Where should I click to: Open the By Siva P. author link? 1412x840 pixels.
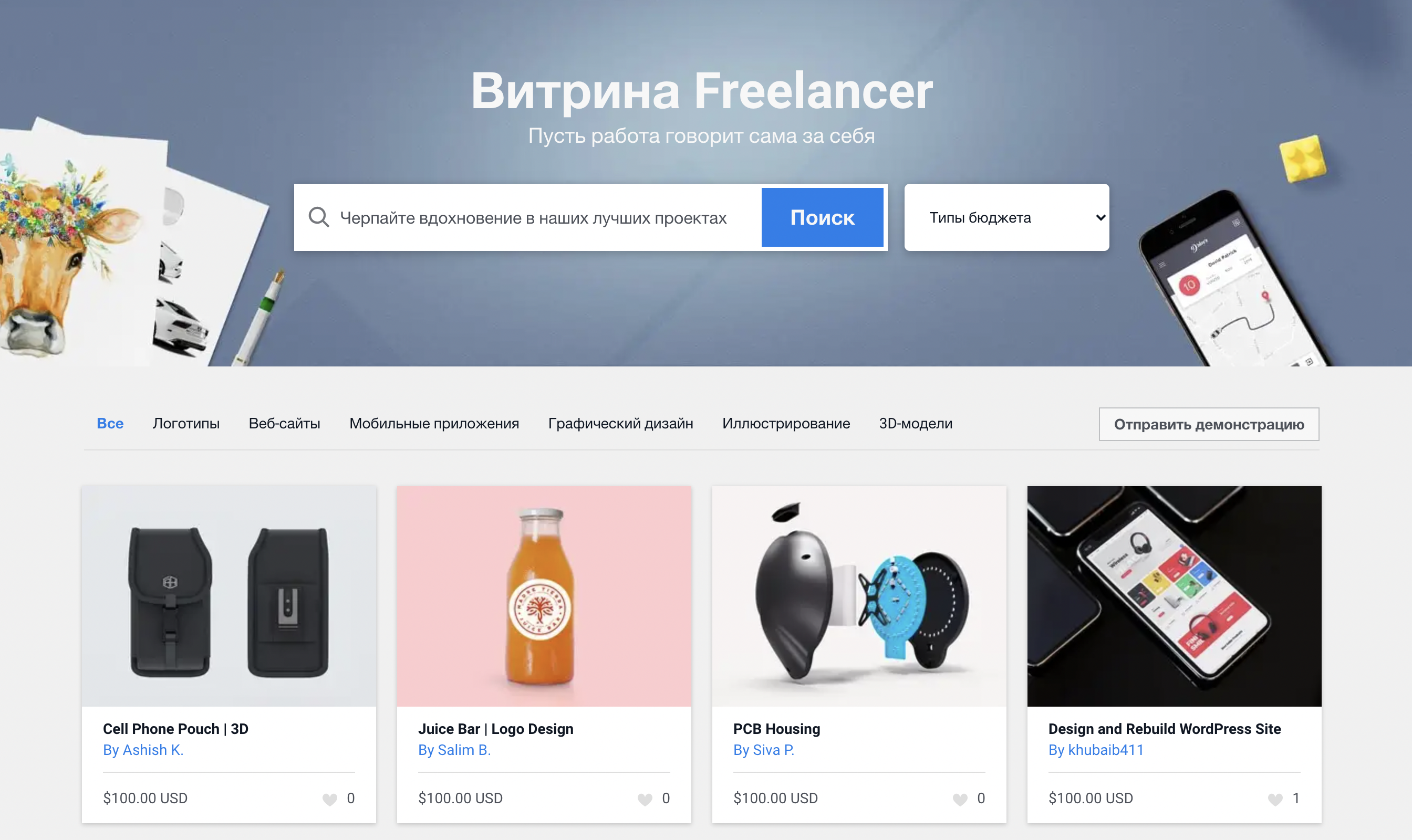tap(763, 750)
